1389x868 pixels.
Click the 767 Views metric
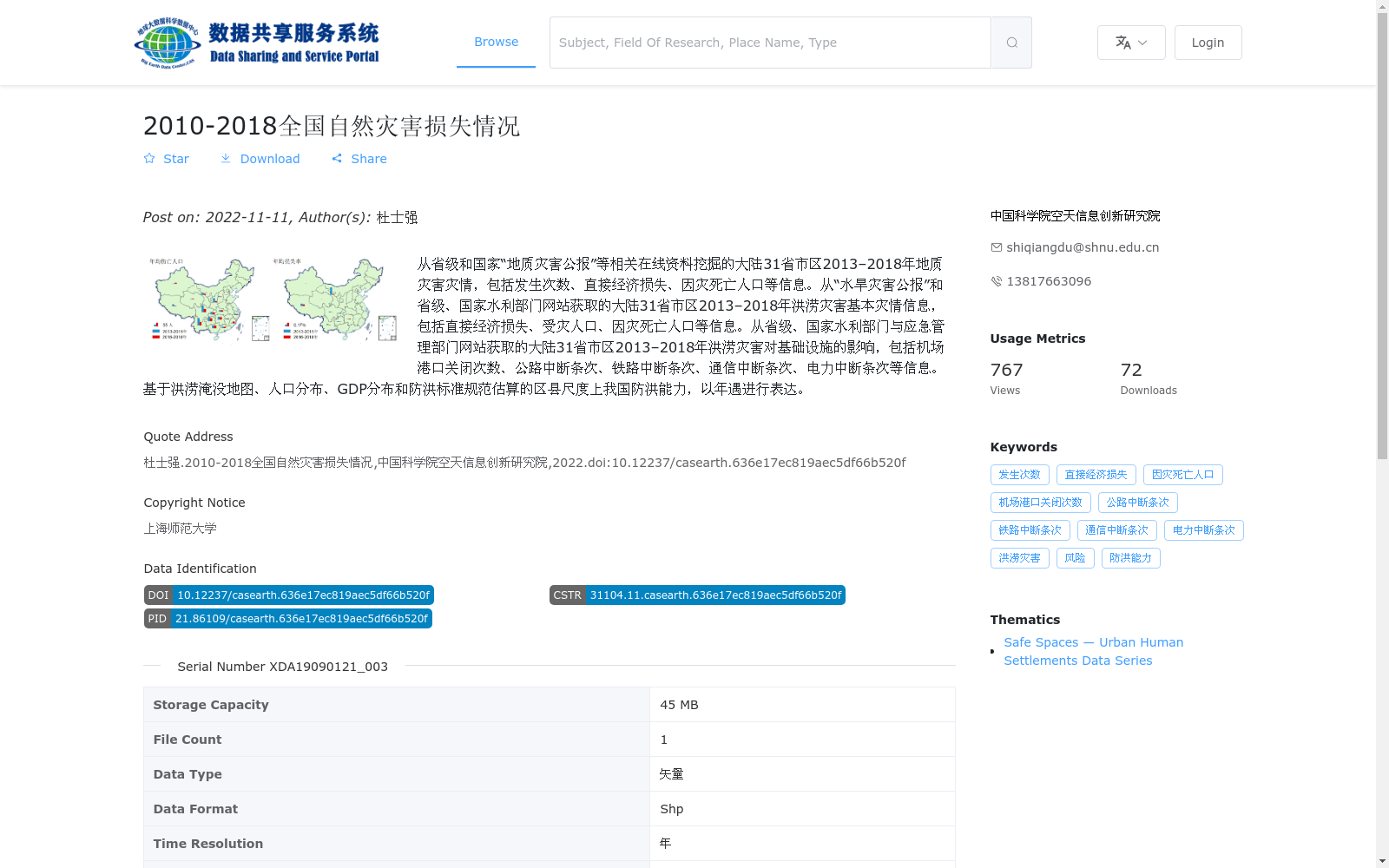1007,378
